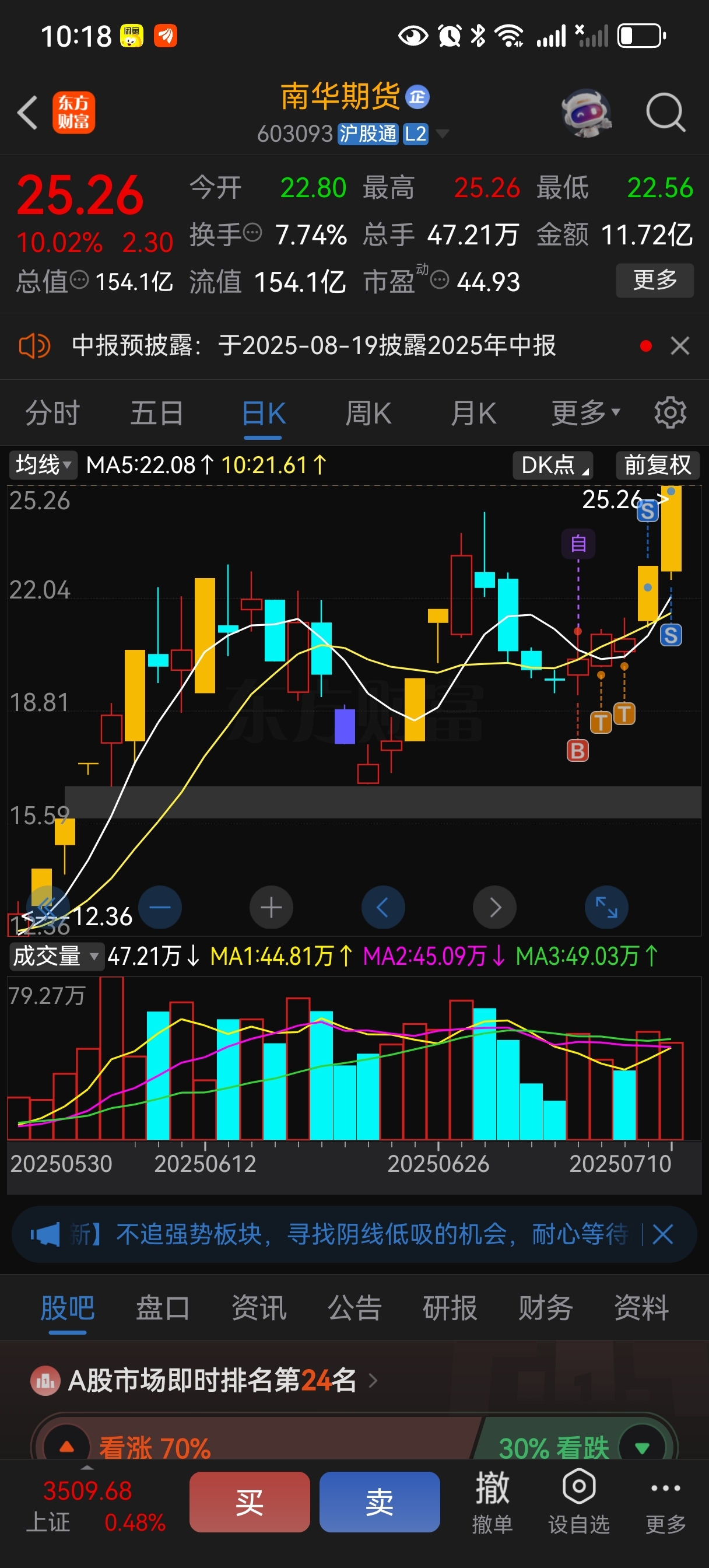Image resolution: width=709 pixels, height=1568 pixels.
Task: Open the robot assistant avatar
Action: pos(585,113)
